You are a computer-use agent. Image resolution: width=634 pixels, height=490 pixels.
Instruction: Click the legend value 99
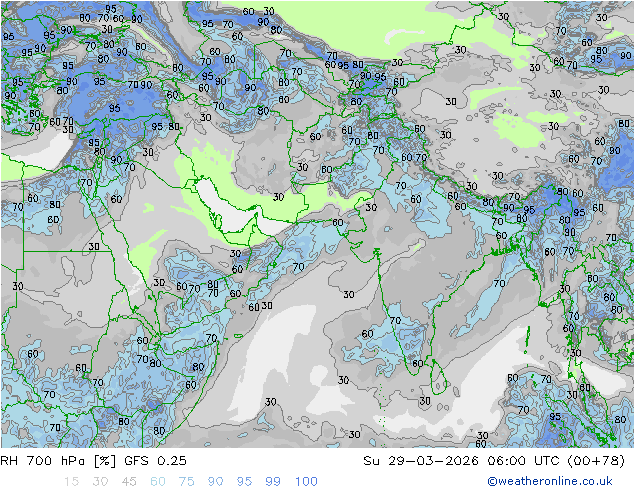click(x=273, y=481)
